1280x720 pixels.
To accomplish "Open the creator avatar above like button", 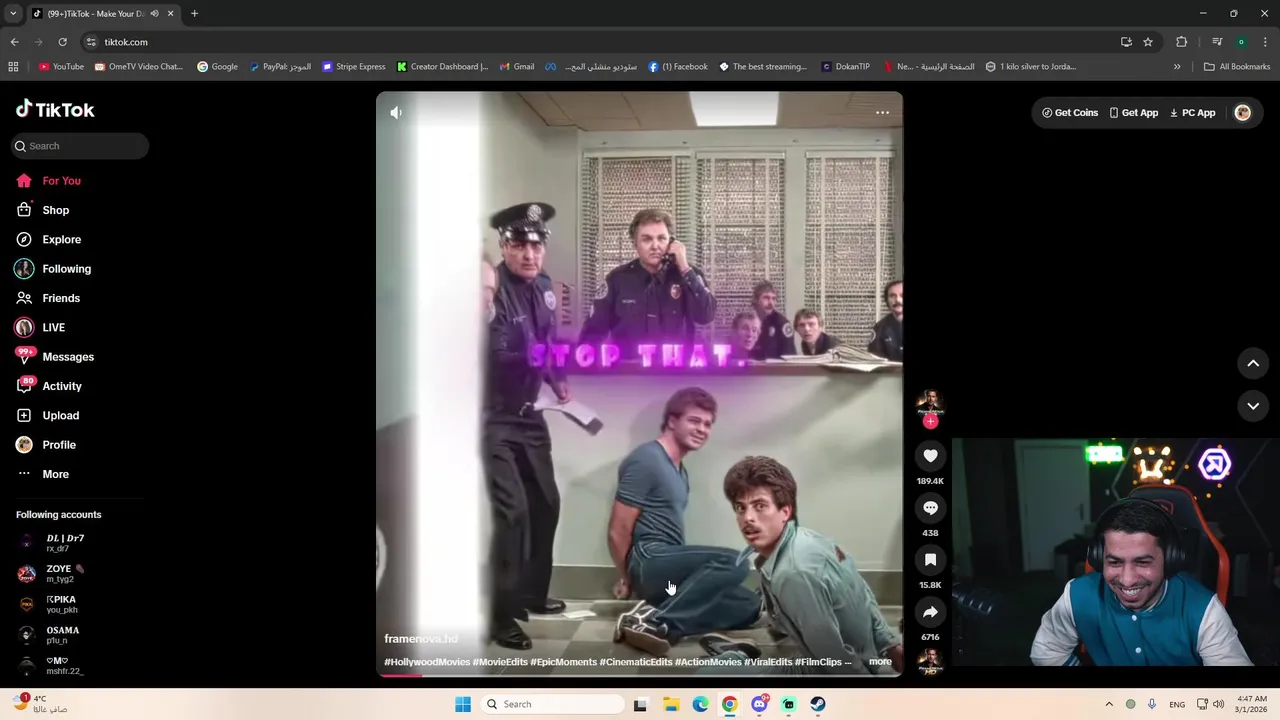I will [x=930, y=402].
